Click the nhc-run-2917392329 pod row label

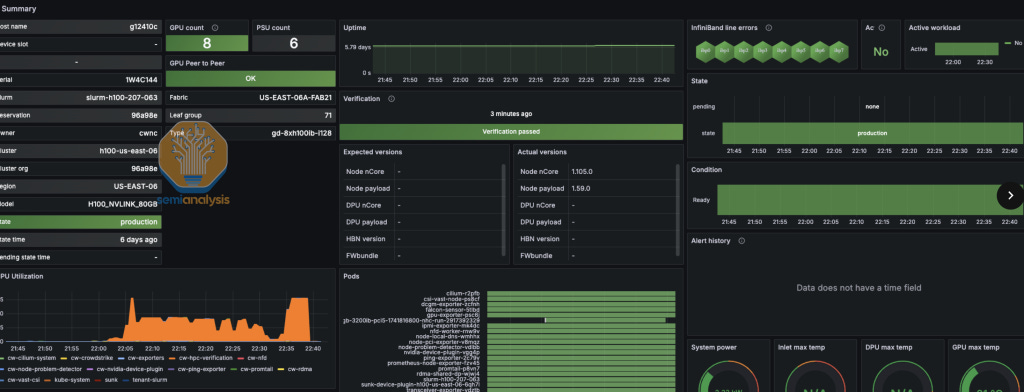coord(411,321)
